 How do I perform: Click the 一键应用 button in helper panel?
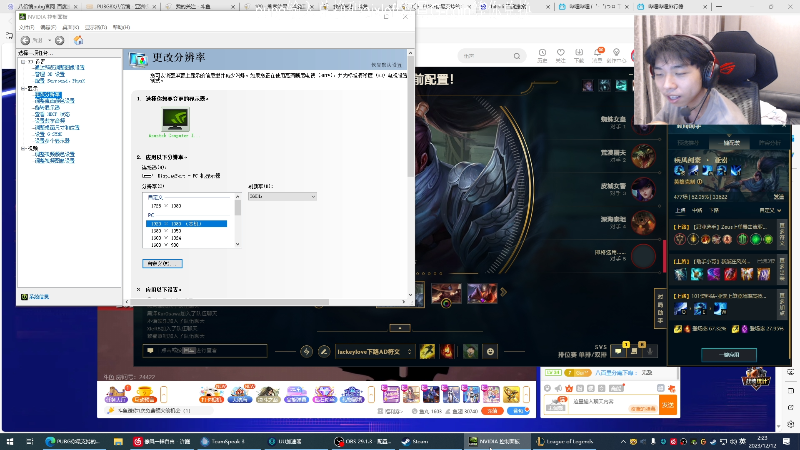[x=729, y=355]
